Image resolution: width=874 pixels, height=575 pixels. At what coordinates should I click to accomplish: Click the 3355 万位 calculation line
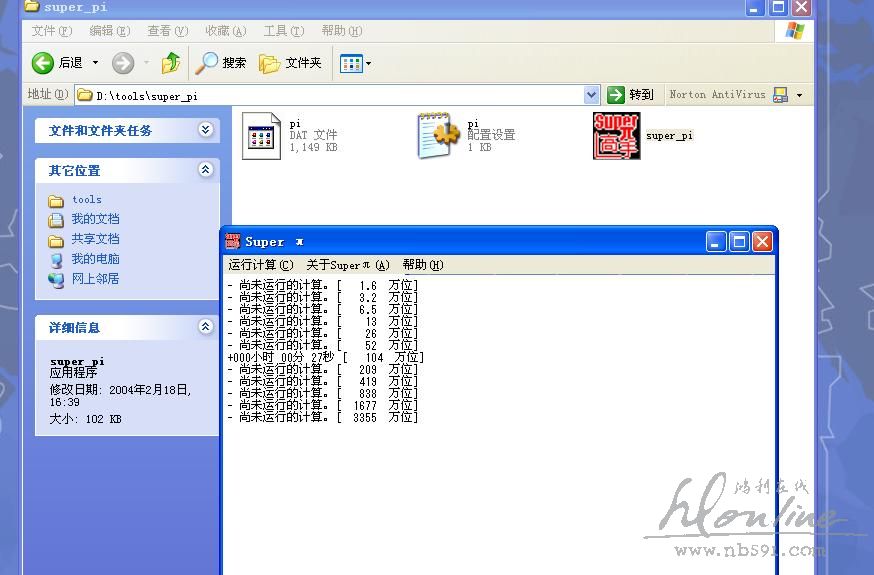[x=323, y=417]
